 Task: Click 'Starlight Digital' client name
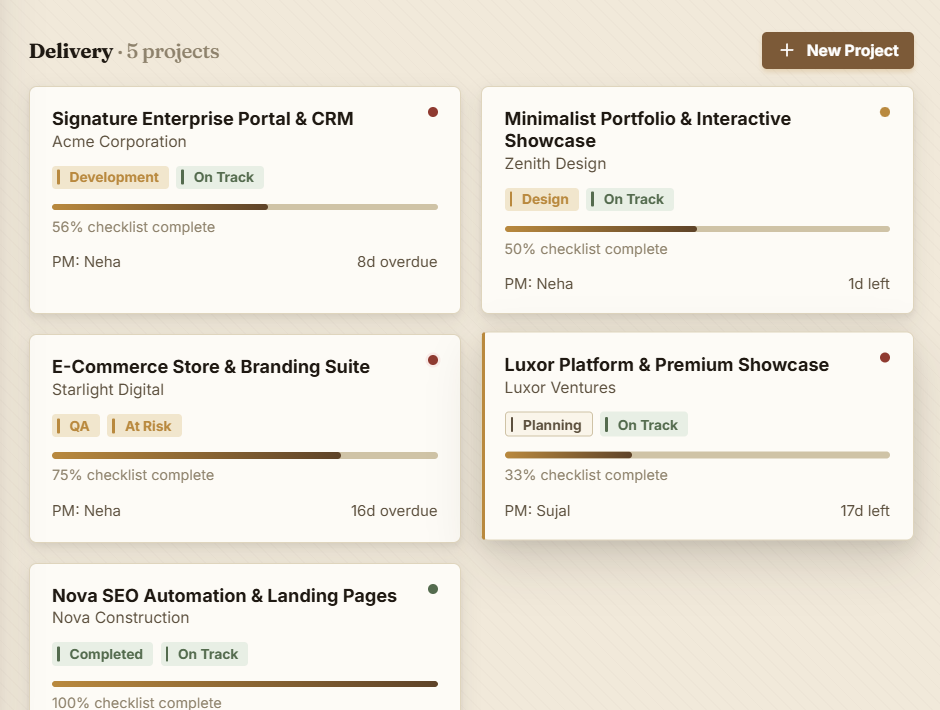click(108, 390)
